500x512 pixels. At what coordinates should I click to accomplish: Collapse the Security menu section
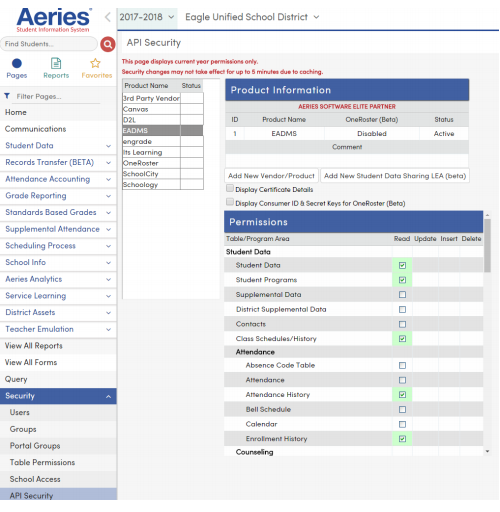[58, 396]
